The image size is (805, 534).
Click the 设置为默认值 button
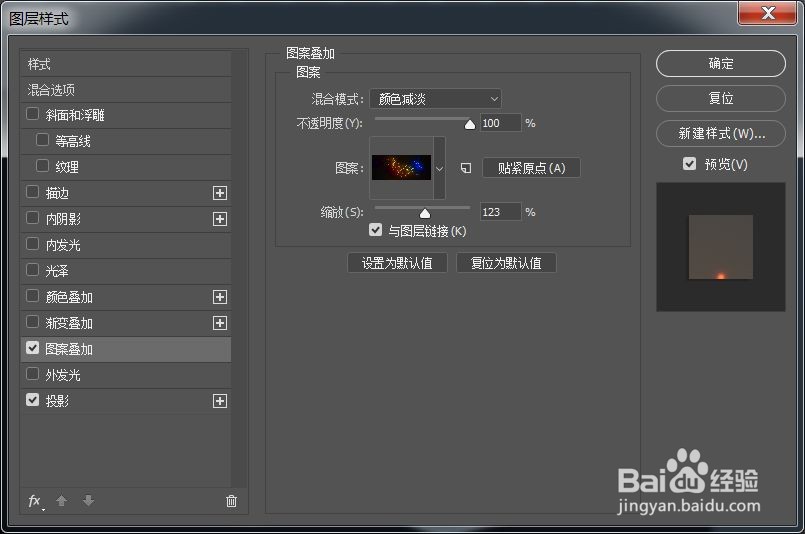(397, 263)
